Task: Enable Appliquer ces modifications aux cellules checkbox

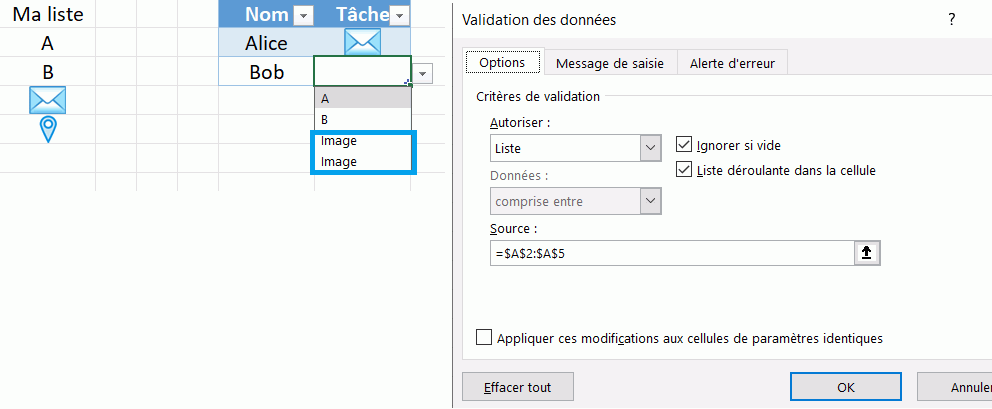Action: pos(485,339)
